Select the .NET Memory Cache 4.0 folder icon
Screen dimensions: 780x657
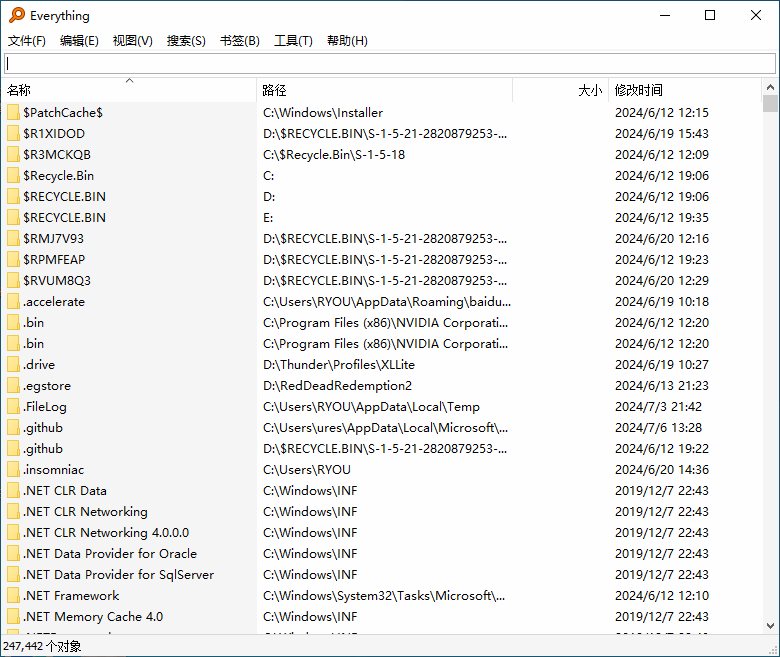point(13,616)
